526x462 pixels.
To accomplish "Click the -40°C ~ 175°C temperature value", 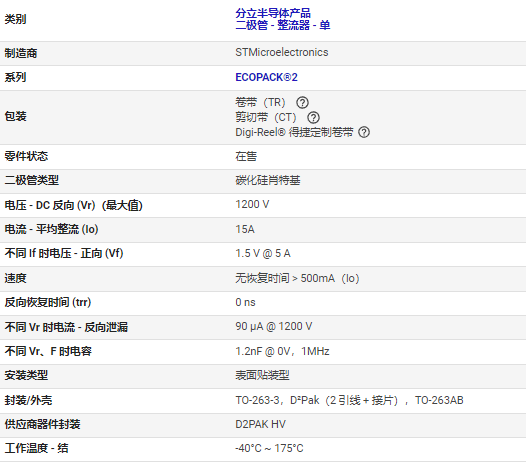I will (x=269, y=449).
